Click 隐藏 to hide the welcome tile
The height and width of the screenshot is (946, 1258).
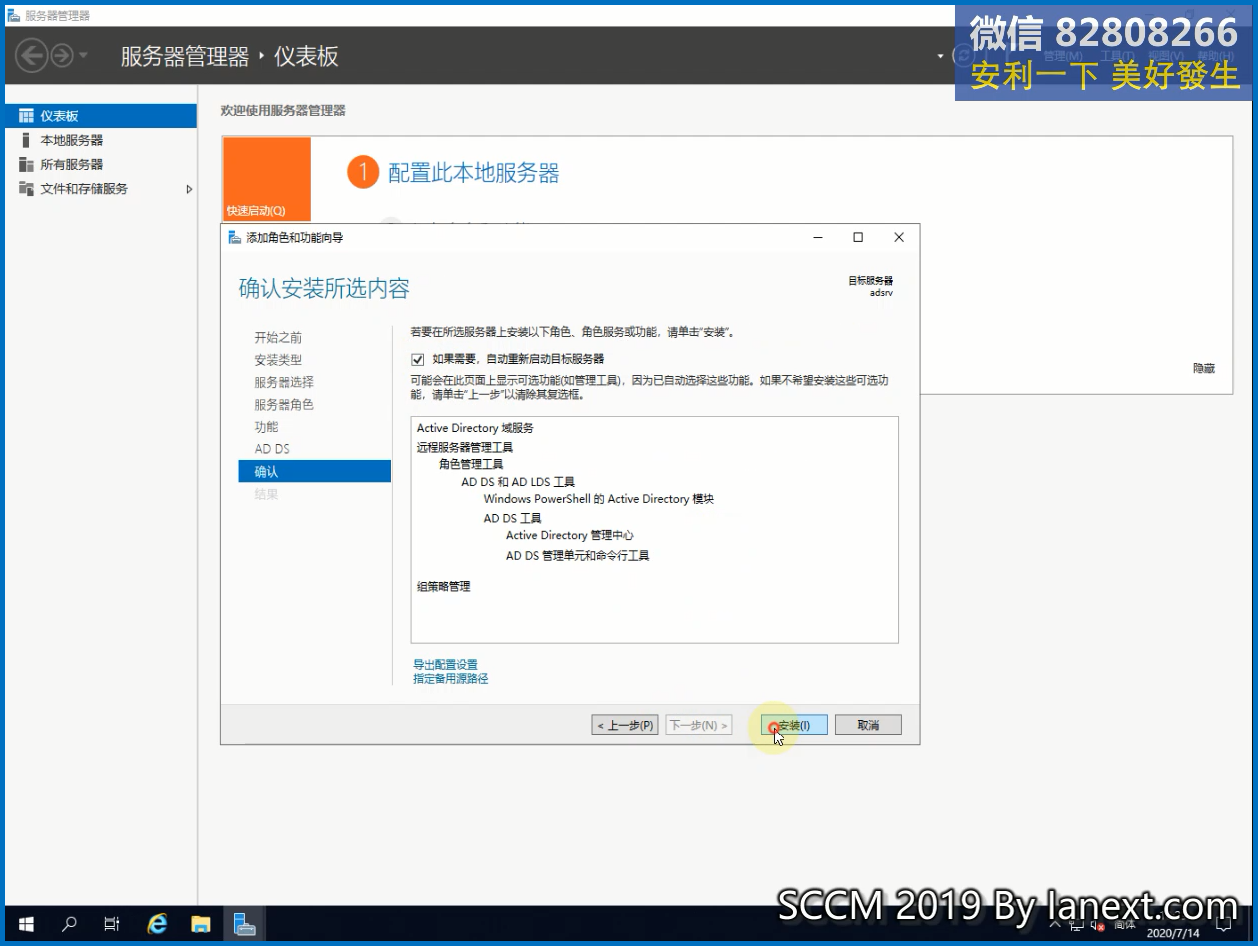(1204, 368)
